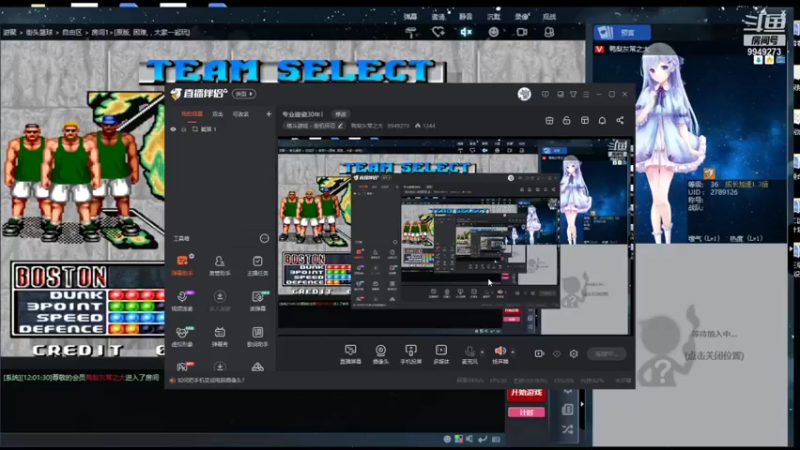The image size is (800, 450).
Task: Open the 读弹幕 tool
Action: point(257,301)
